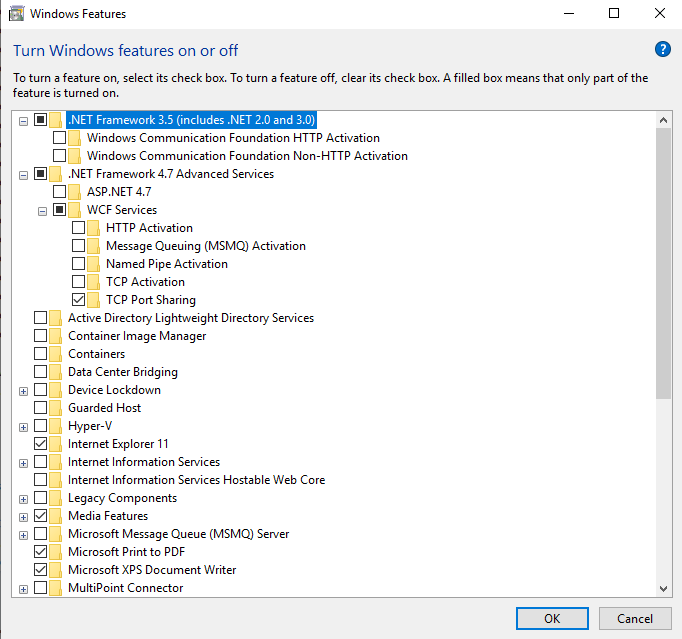
Task: Uncheck the Internet Explorer 11 checkbox
Action: [x=40, y=443]
